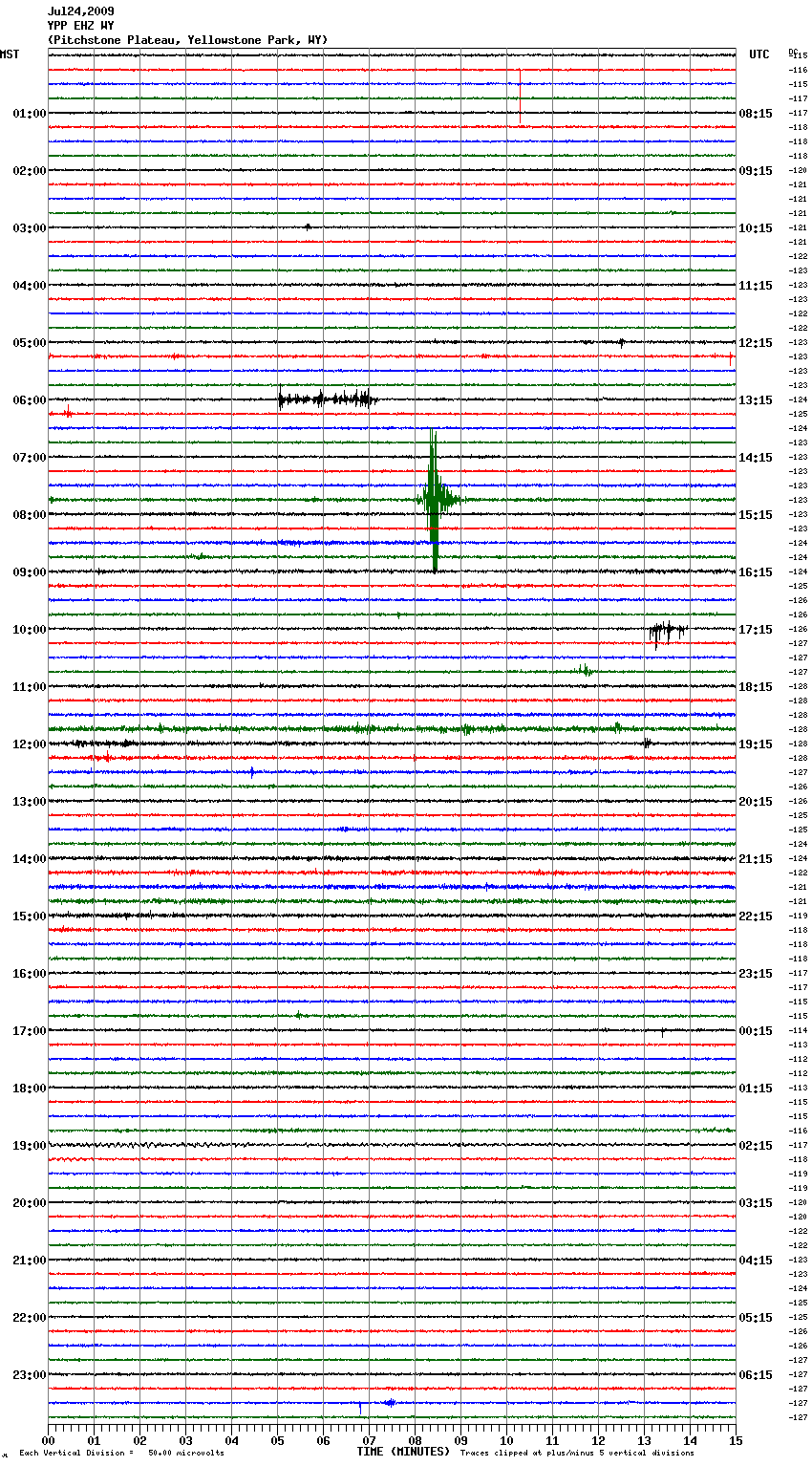
Task: Select the 20:00 MST time label
Action: pyautogui.click(x=30, y=1203)
